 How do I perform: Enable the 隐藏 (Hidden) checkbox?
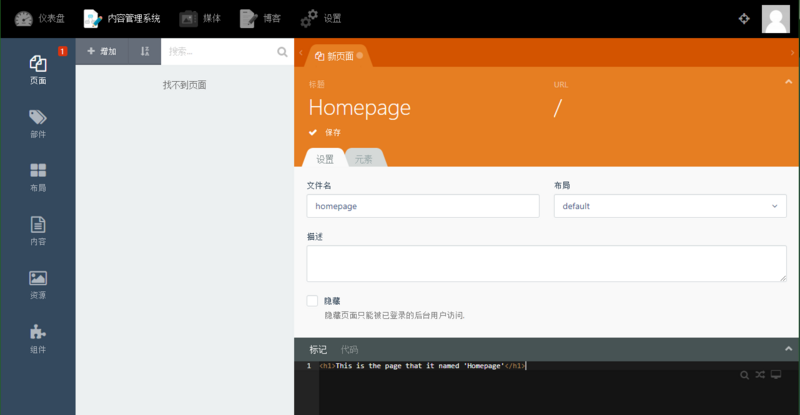(x=313, y=300)
